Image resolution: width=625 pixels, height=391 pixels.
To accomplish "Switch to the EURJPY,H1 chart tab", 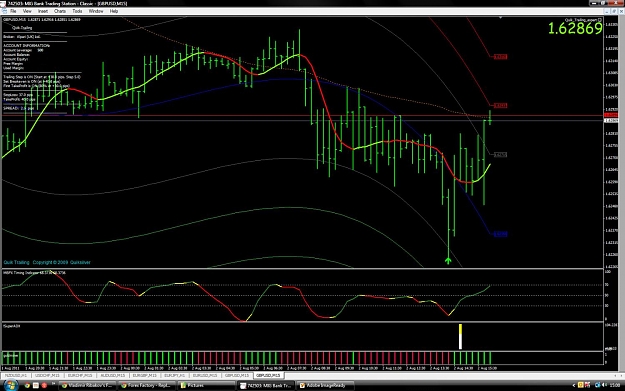I will pyautogui.click(x=174, y=375).
